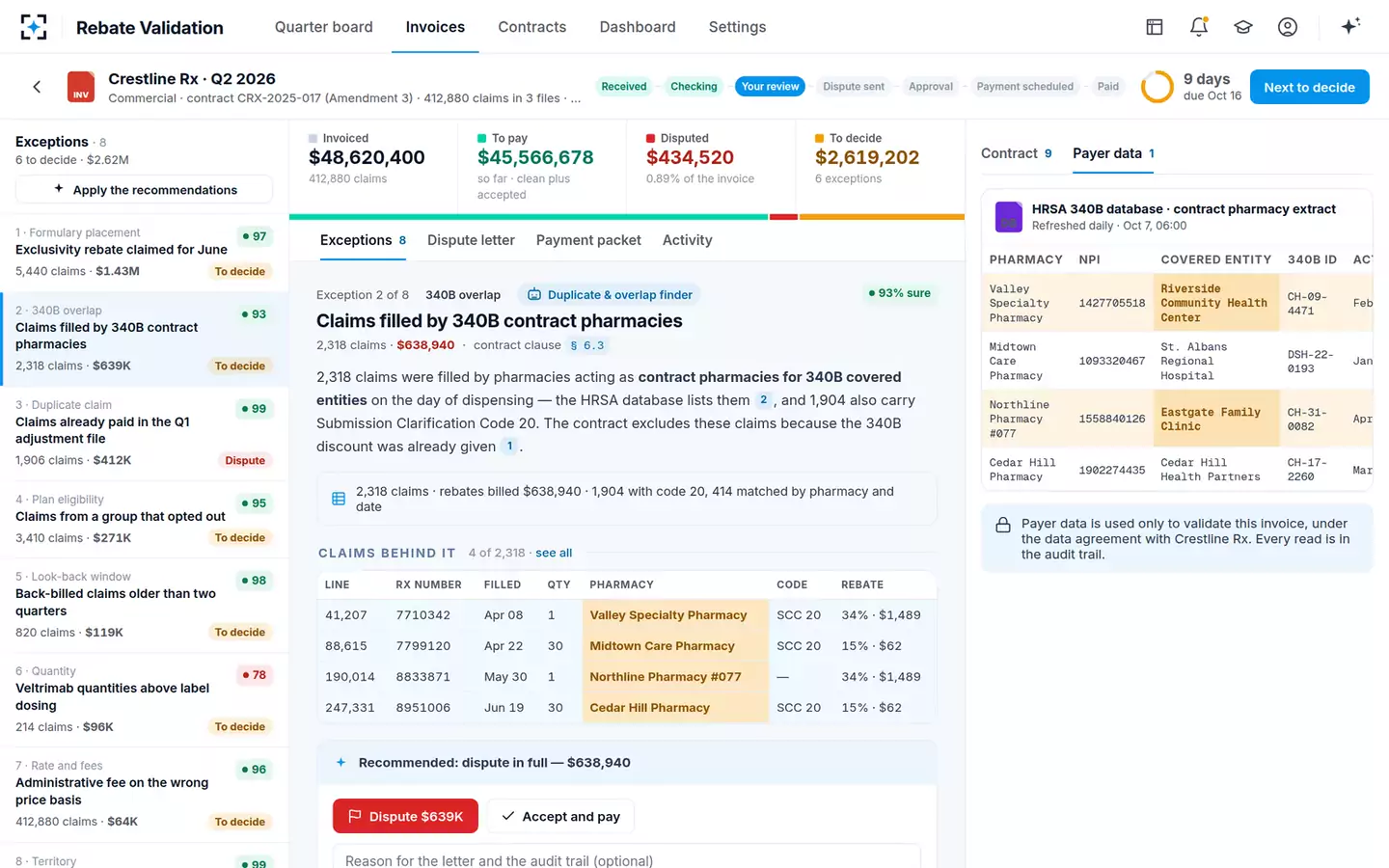Click the Rebate Validation app logo
Screen dimensions: 1389x868
coord(34,27)
